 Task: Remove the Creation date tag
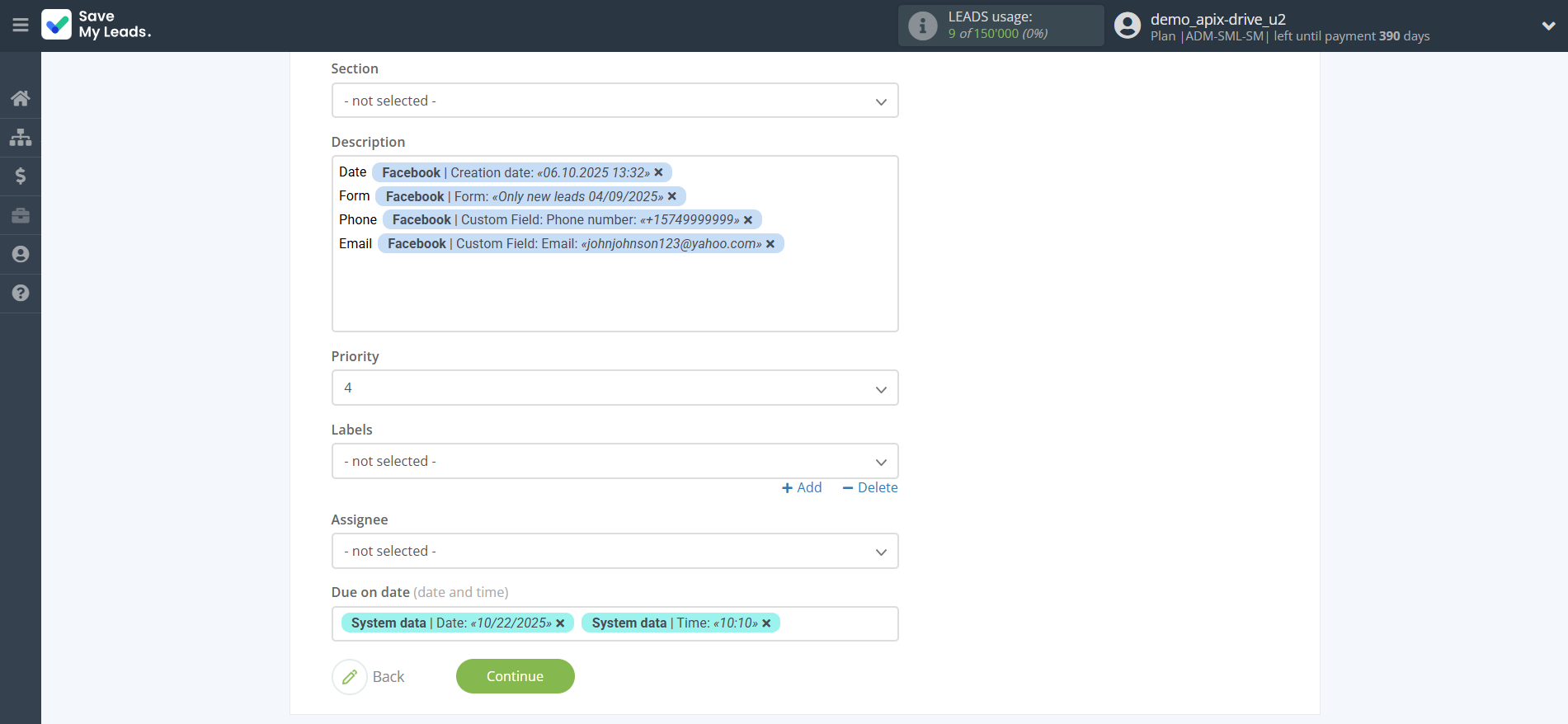[659, 172]
